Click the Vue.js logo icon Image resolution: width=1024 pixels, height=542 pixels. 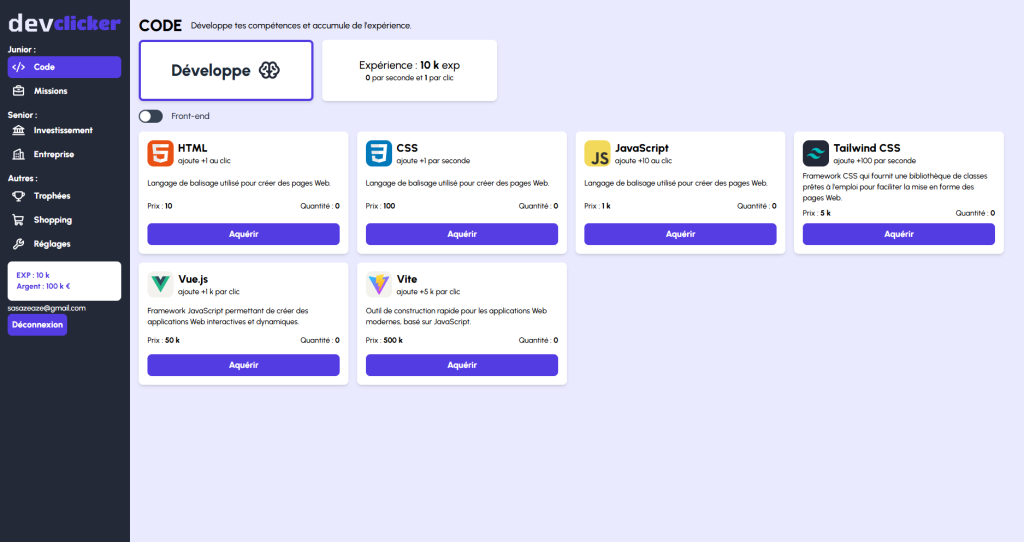point(160,284)
